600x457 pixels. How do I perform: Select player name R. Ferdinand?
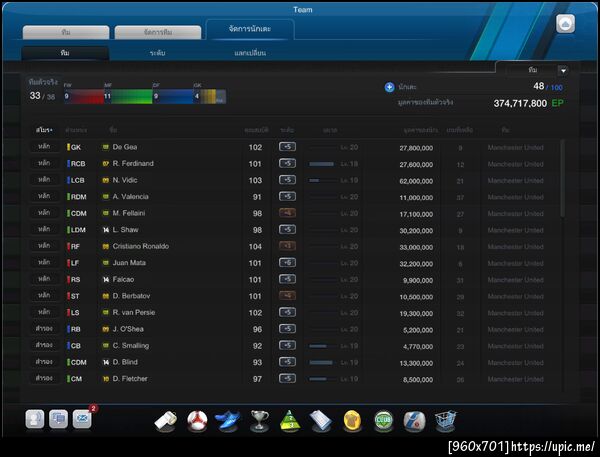click(133, 163)
